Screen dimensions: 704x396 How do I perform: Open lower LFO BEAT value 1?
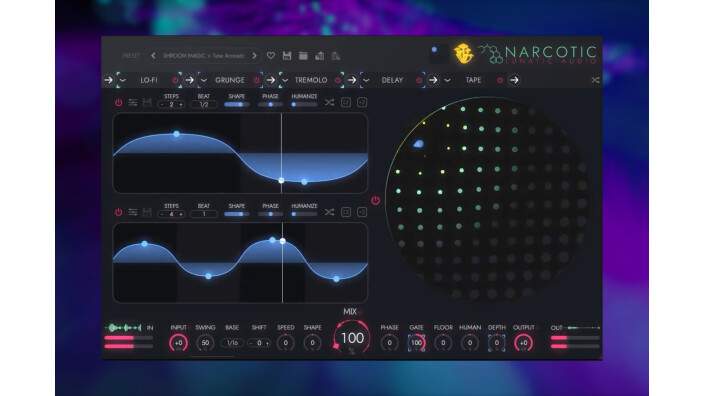[204, 214]
